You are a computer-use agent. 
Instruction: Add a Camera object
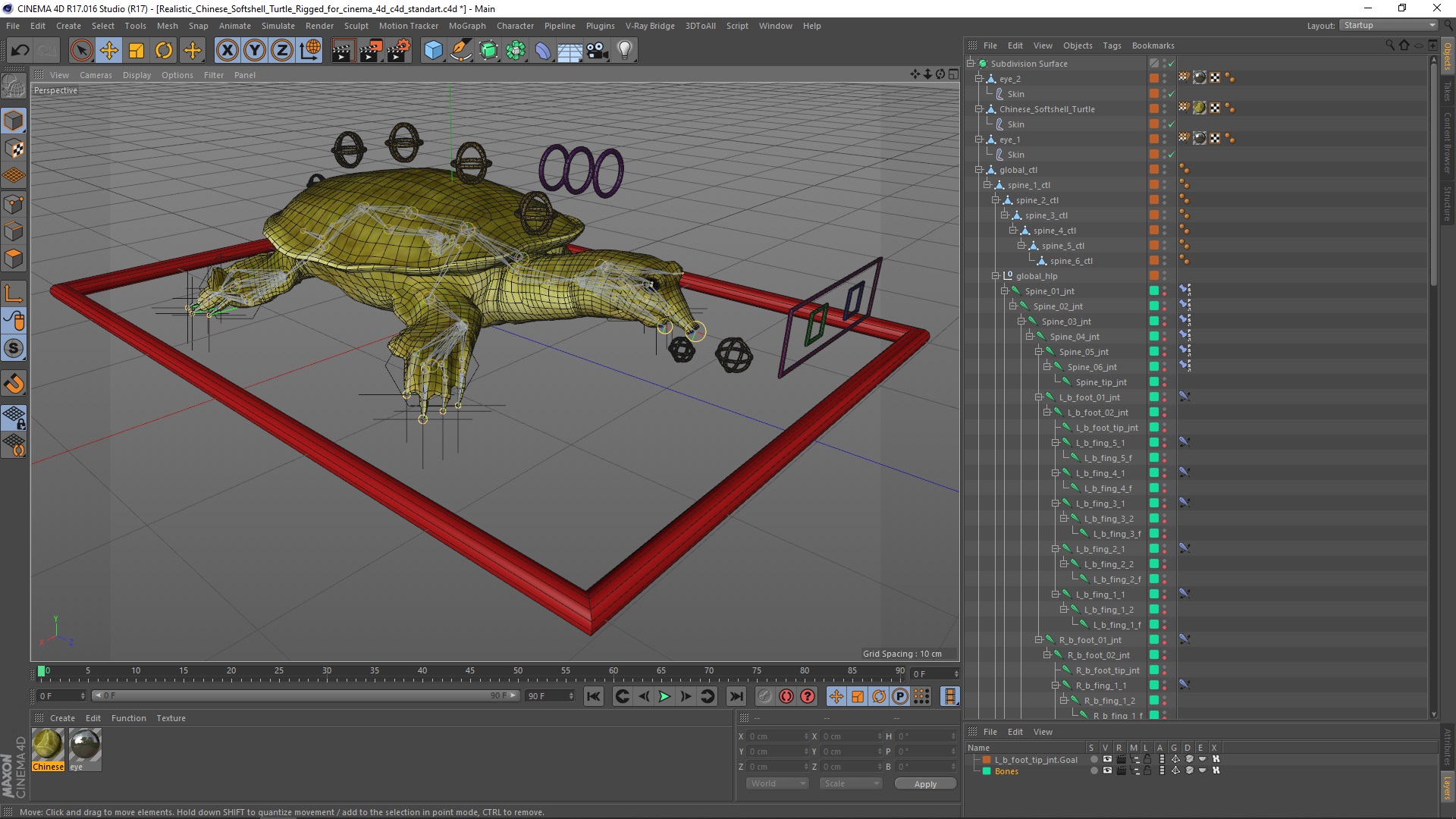coord(598,51)
